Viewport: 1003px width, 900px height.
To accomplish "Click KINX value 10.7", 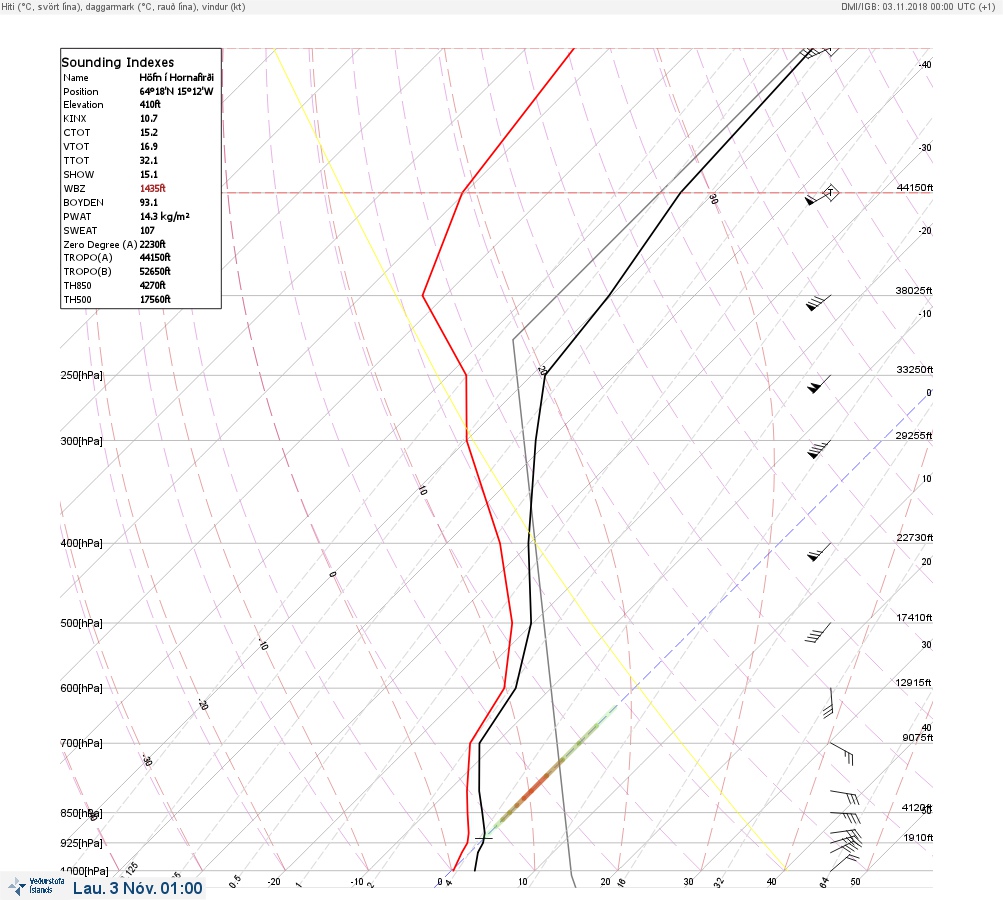I will pyautogui.click(x=148, y=118).
